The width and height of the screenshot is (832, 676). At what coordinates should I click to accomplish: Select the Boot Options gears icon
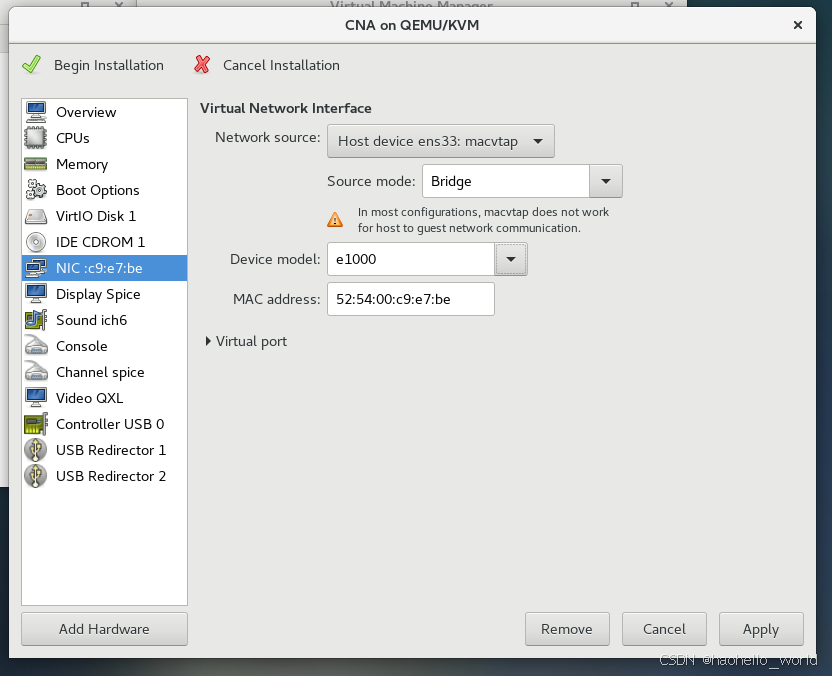tap(36, 190)
